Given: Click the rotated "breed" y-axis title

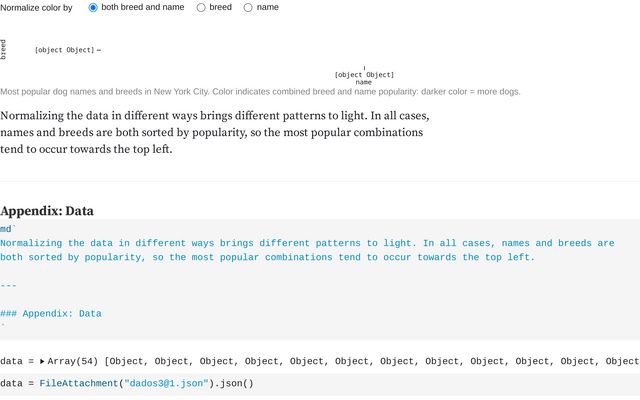Looking at the screenshot, I should 4,48.
